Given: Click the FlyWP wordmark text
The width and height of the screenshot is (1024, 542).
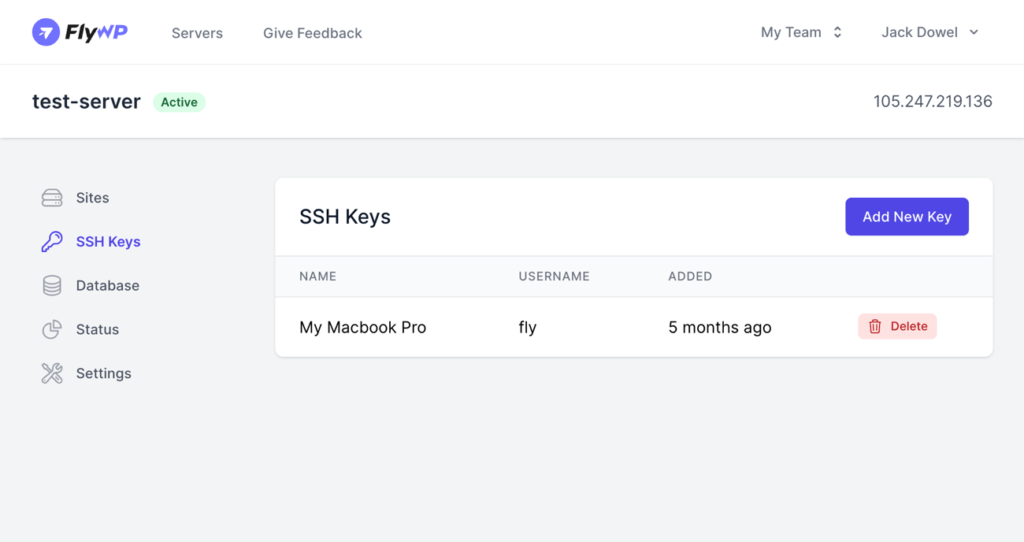Looking at the screenshot, I should 96,32.
